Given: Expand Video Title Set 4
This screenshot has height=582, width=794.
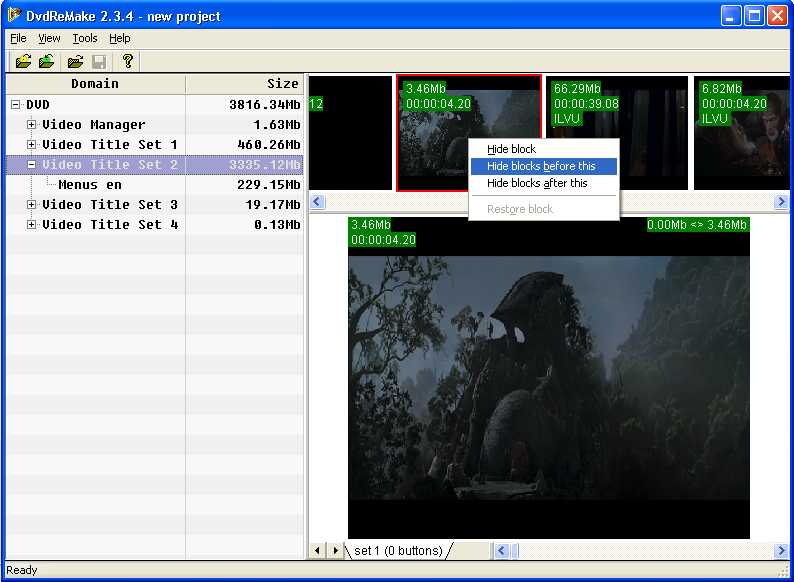Looking at the screenshot, I should (31, 224).
